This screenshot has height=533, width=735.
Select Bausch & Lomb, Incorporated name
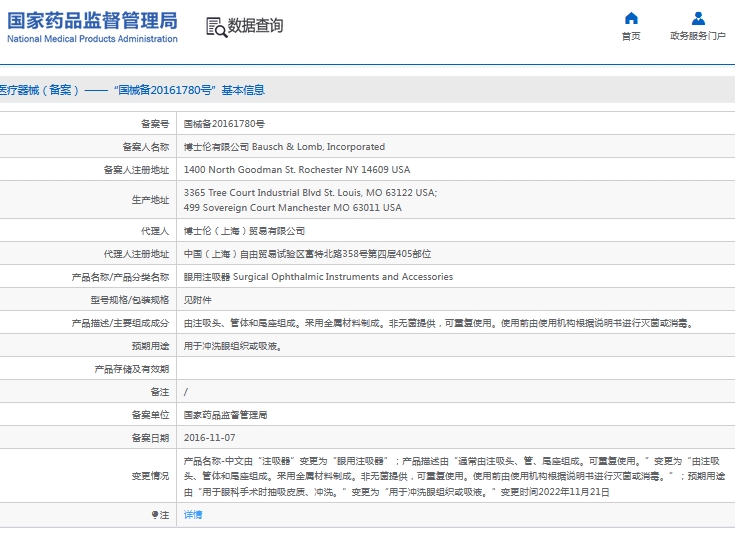(x=318, y=147)
